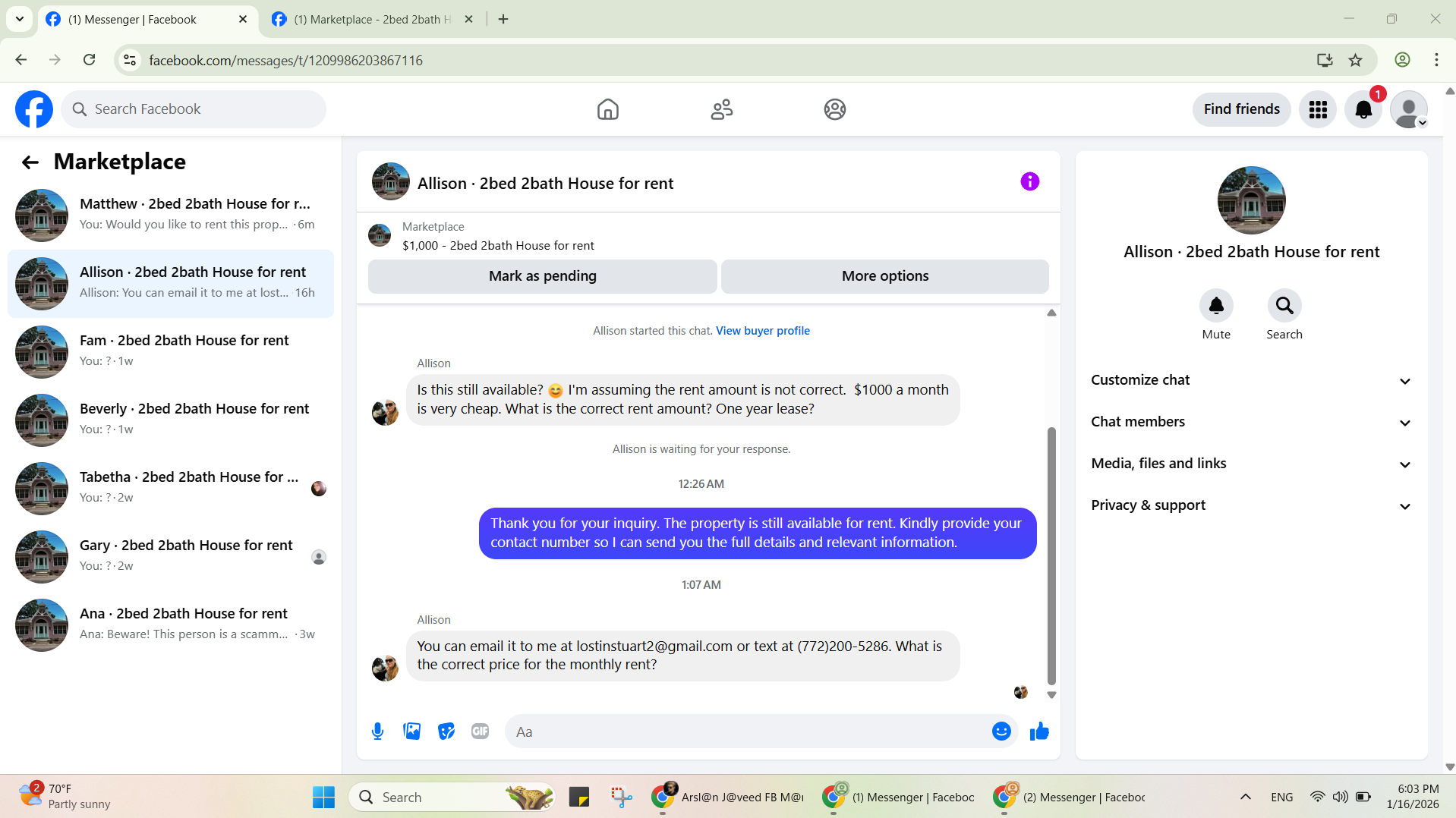This screenshot has width=1456, height=818.
Task: Open the tab search dropdown arrow
Action: coord(20,19)
